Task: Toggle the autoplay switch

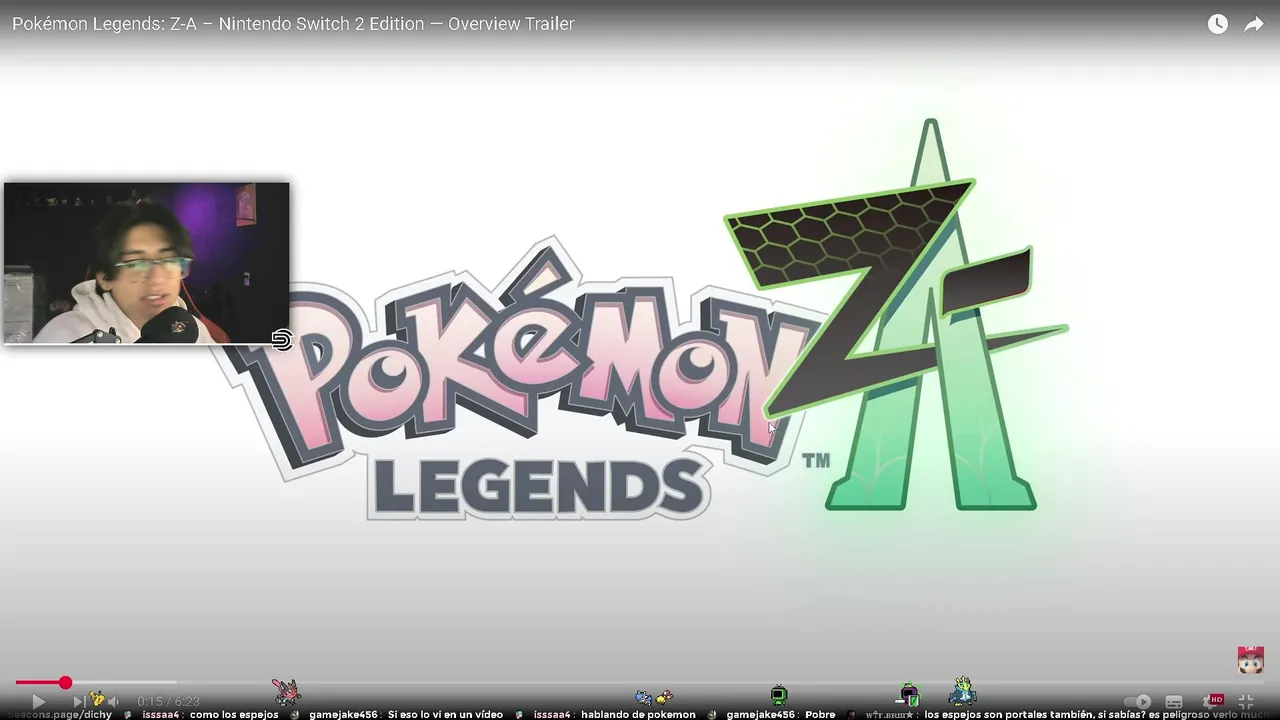Action: click(x=1138, y=702)
